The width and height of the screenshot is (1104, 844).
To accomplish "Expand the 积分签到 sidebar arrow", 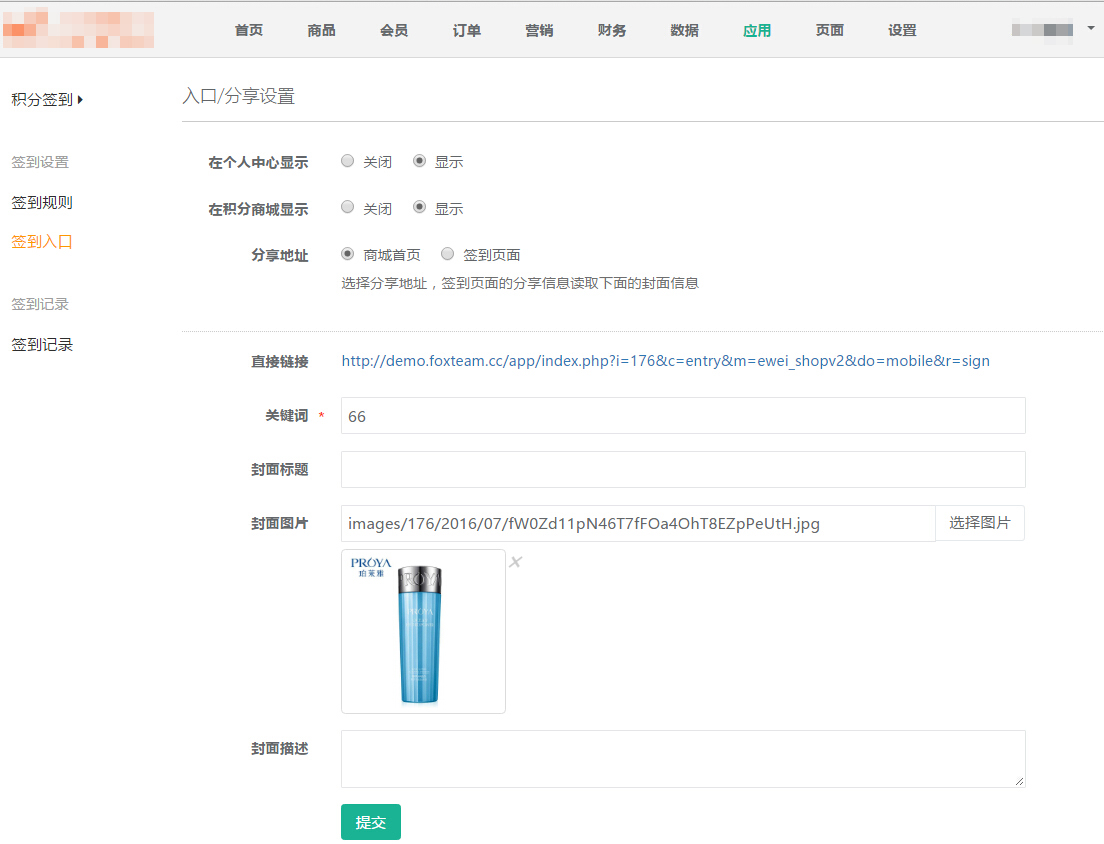I will 80,99.
